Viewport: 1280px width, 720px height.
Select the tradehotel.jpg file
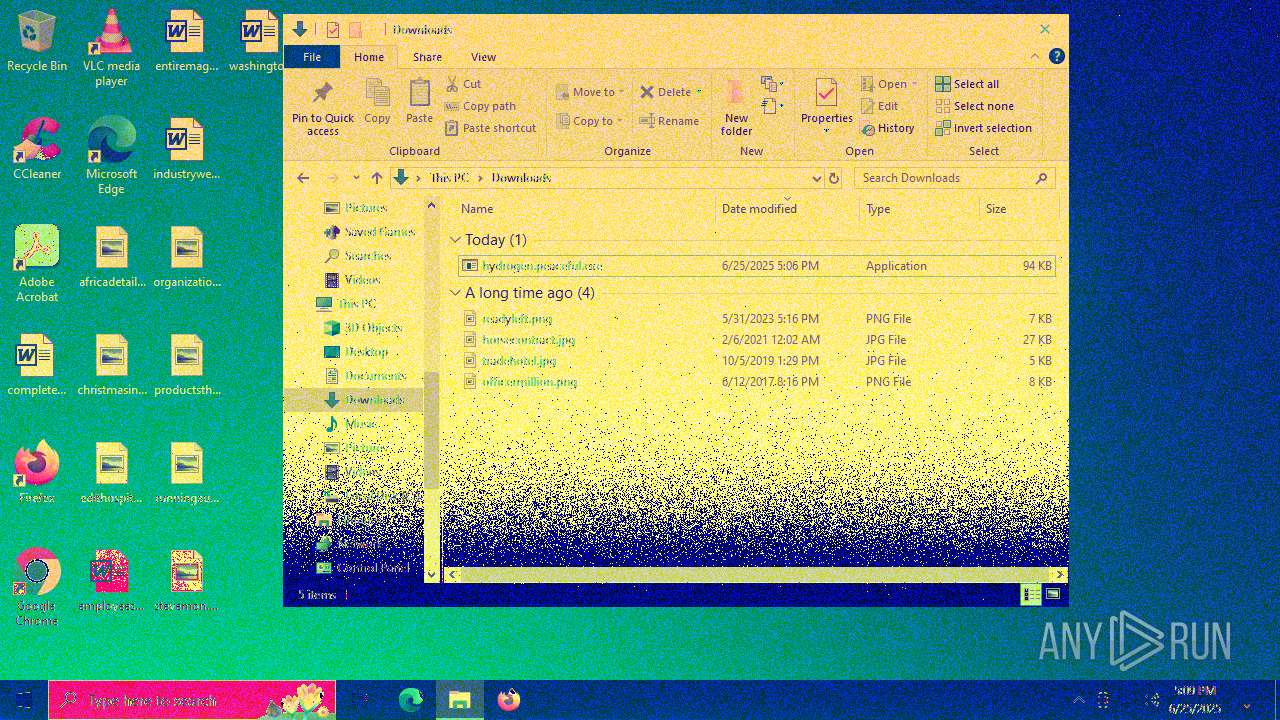pos(756,361)
